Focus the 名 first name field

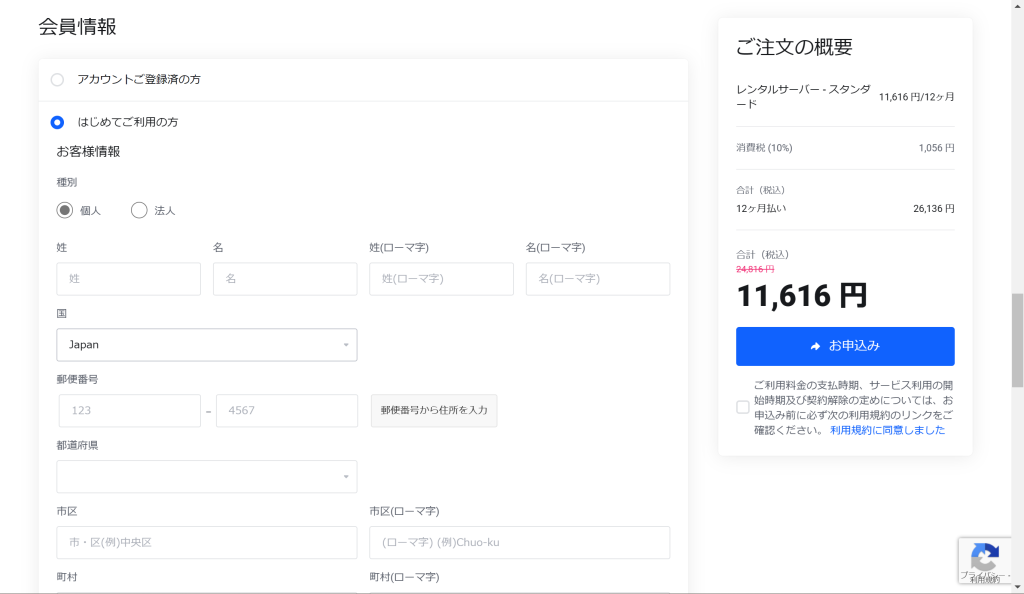click(x=285, y=279)
